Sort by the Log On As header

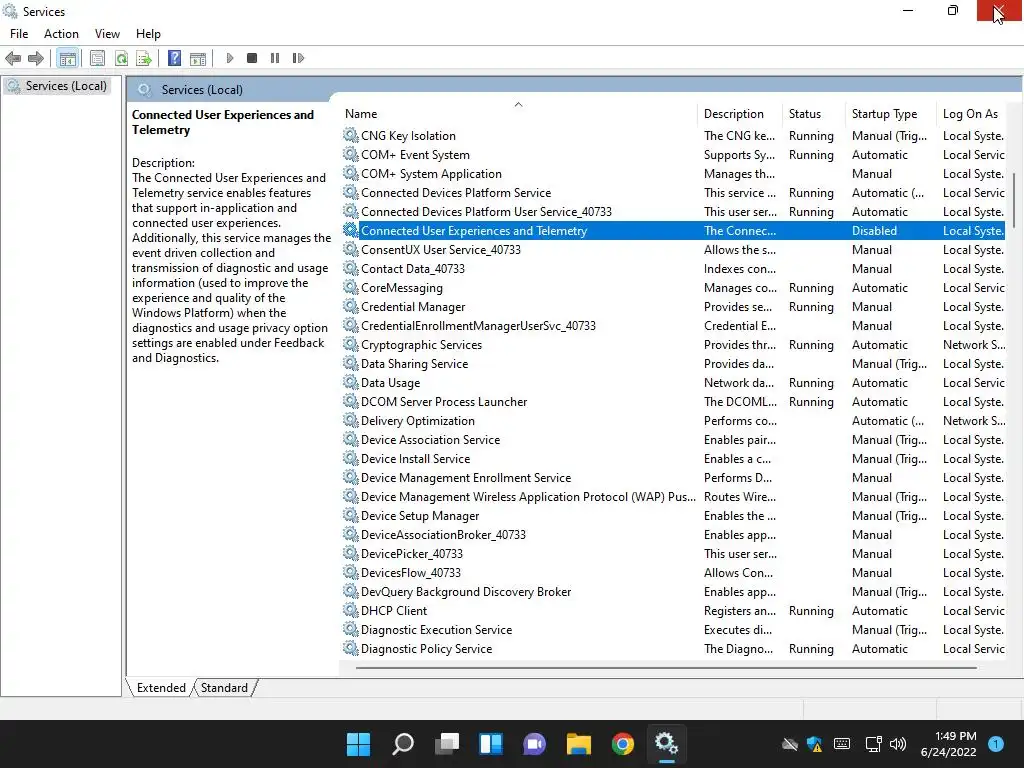(973, 114)
